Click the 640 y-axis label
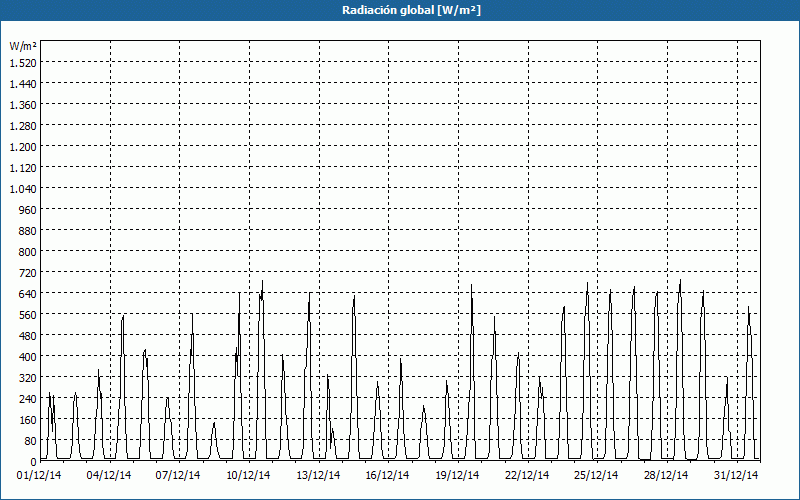 coord(26,293)
